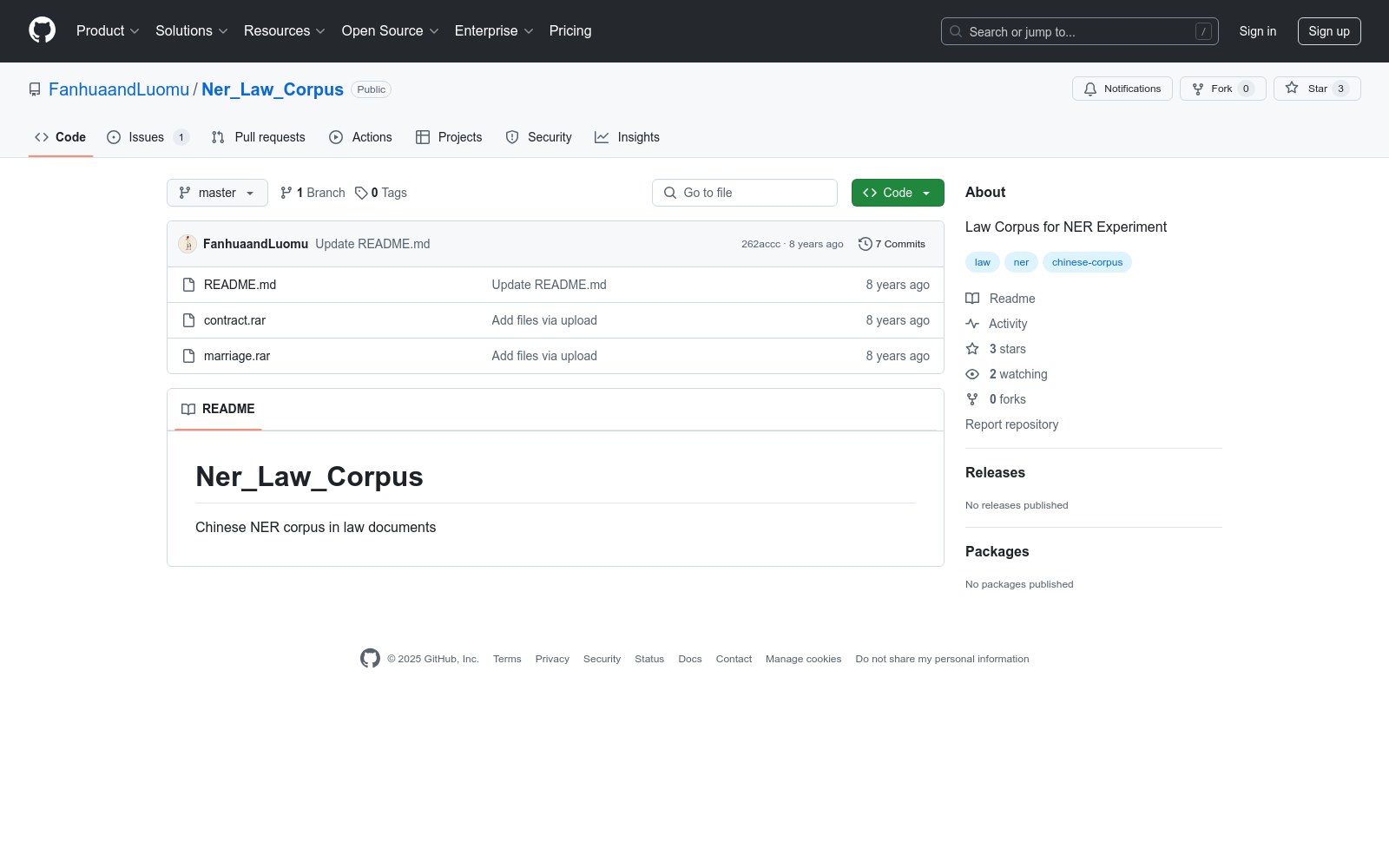Click the Update README.md commit message in header
Viewport: 1389px width, 868px height.
(372, 244)
